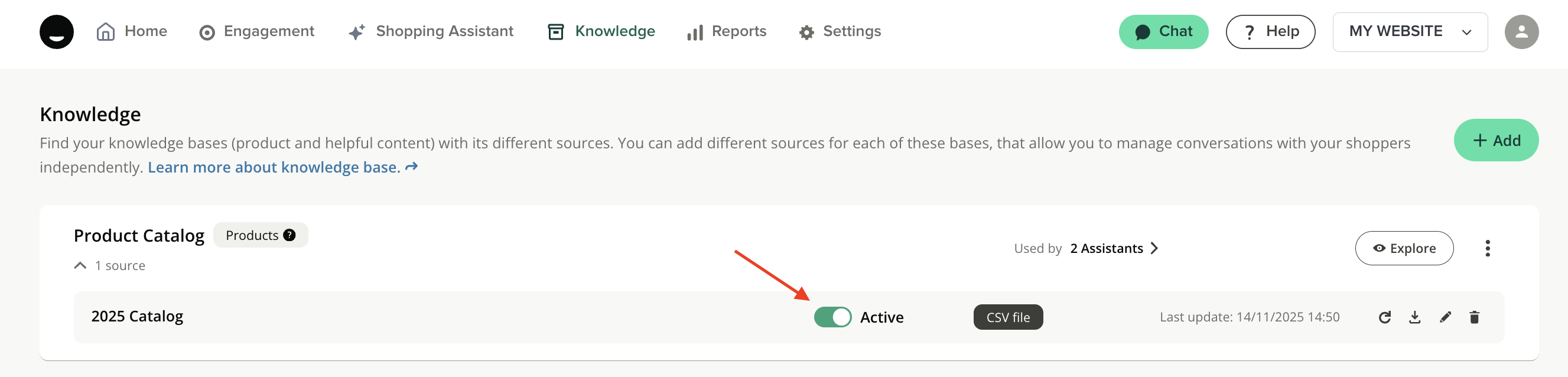Screen dimensions: 1568x377
Task: Collapse the 1 source list
Action: coord(80,265)
